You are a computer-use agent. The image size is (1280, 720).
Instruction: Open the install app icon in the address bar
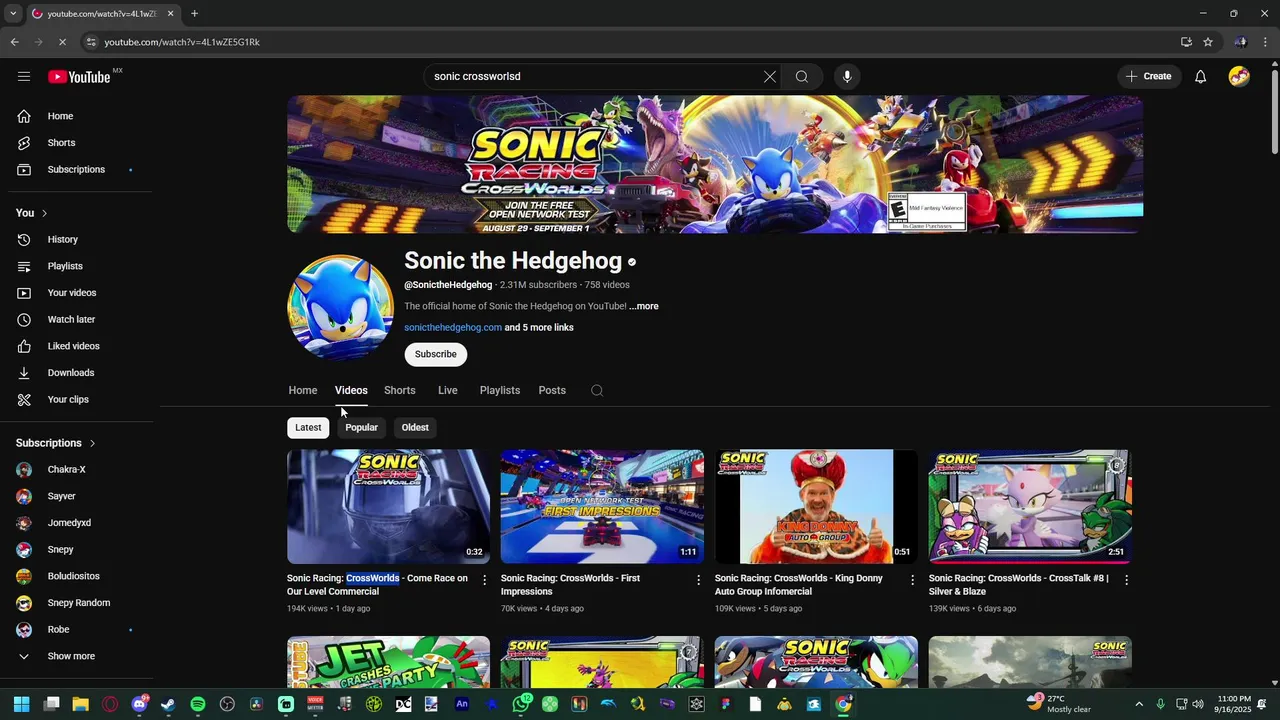(x=1186, y=42)
